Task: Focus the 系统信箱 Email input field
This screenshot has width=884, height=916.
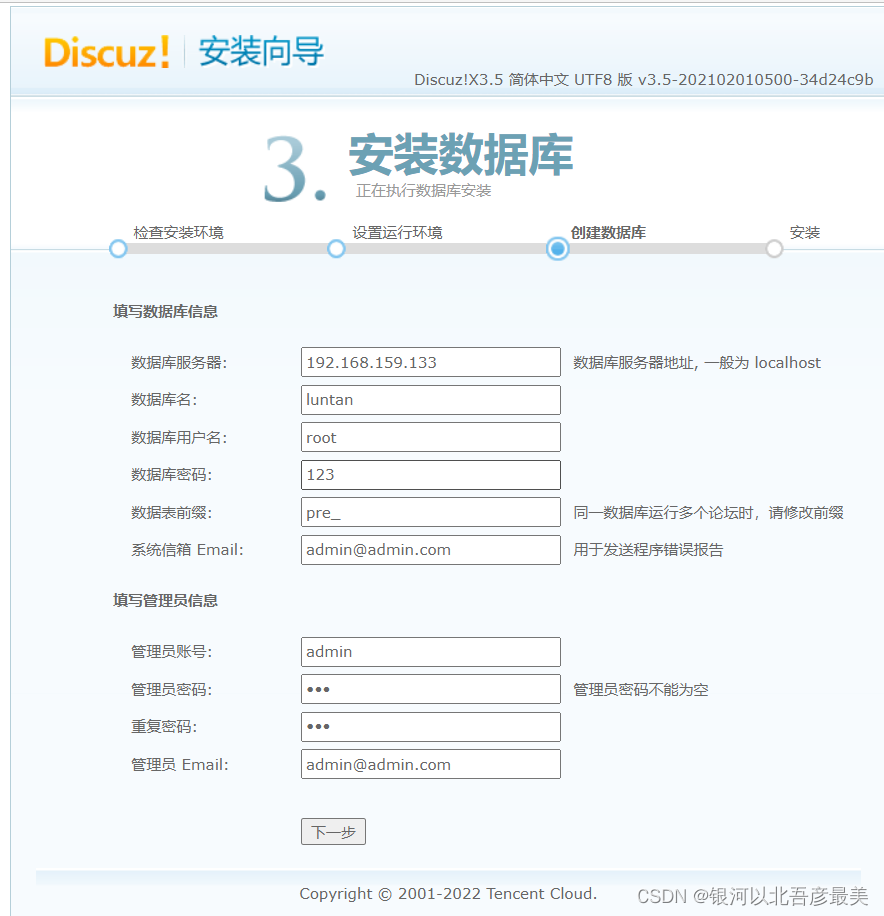Action: tap(431, 550)
